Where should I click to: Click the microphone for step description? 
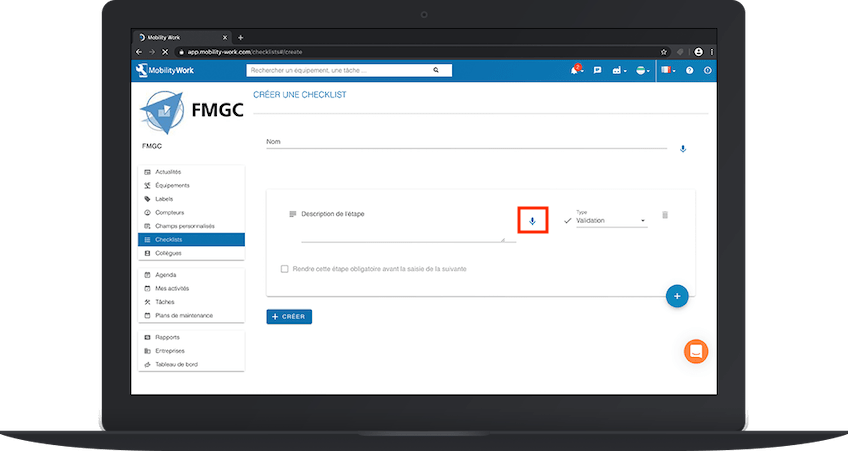click(x=533, y=221)
